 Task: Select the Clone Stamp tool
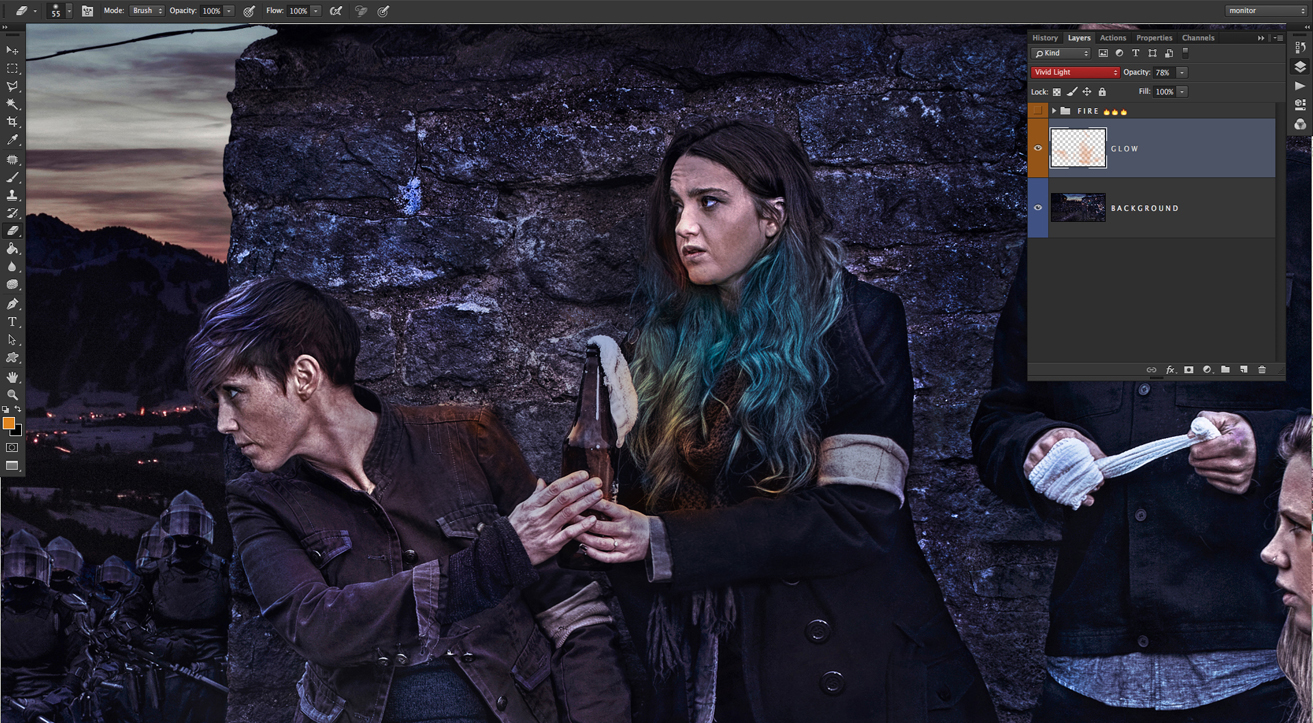point(13,195)
